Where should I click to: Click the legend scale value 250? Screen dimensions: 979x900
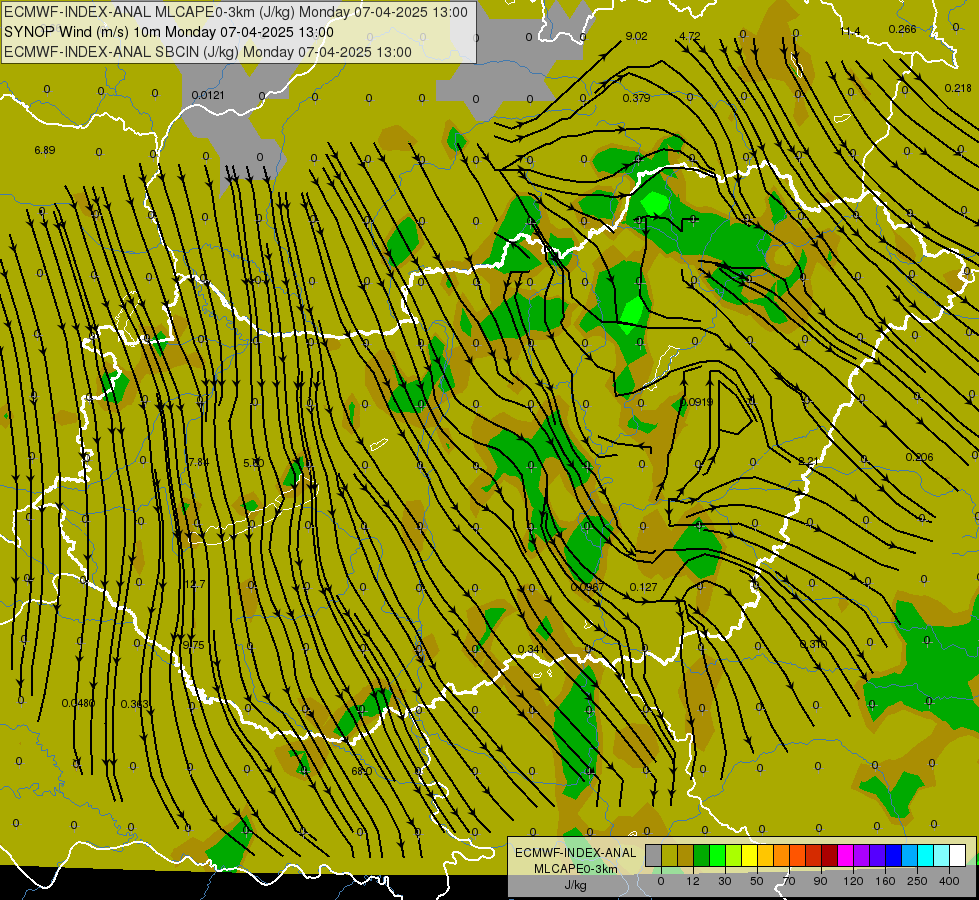point(917,881)
